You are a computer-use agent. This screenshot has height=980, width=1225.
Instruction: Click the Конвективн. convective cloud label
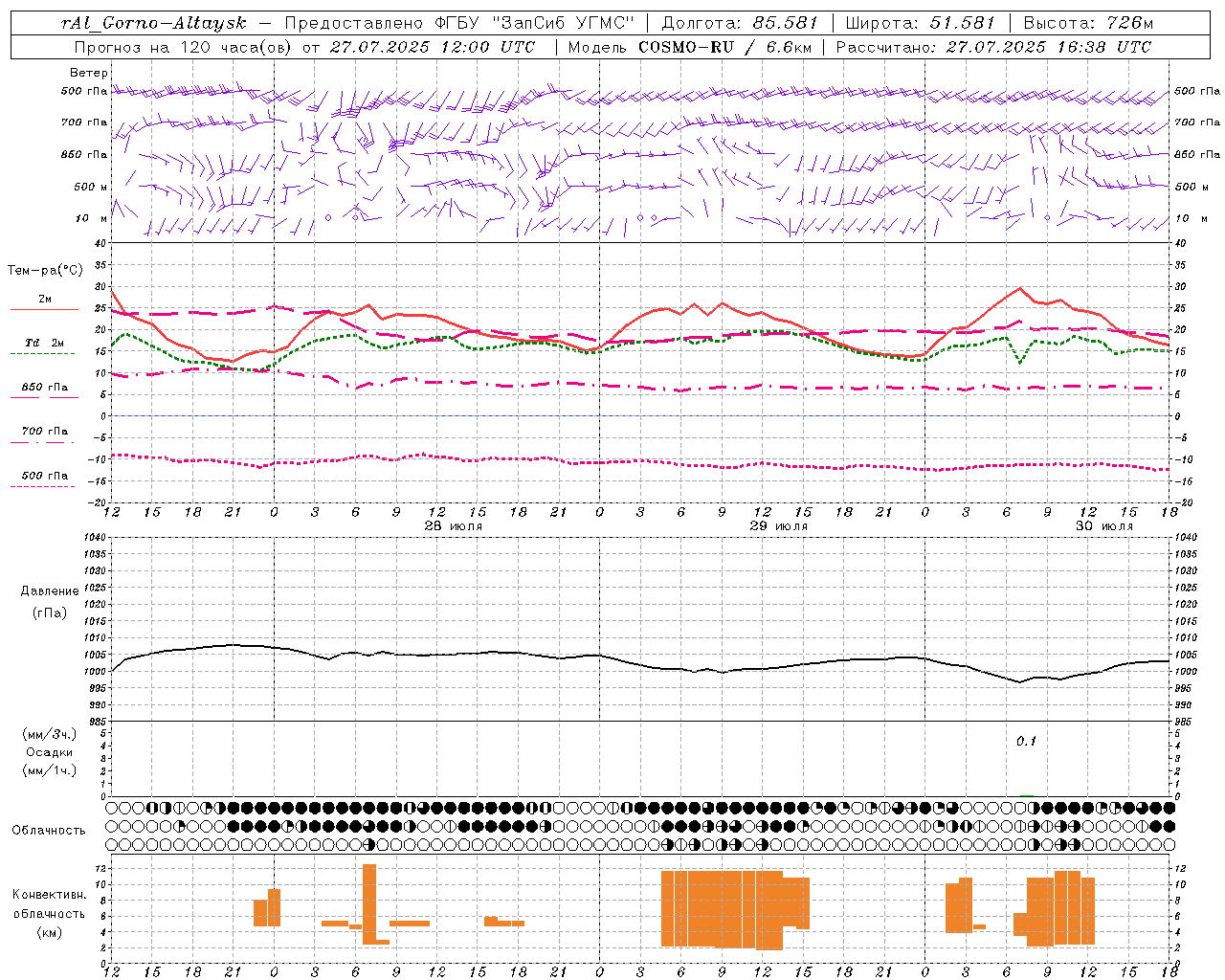pyautogui.click(x=50, y=895)
